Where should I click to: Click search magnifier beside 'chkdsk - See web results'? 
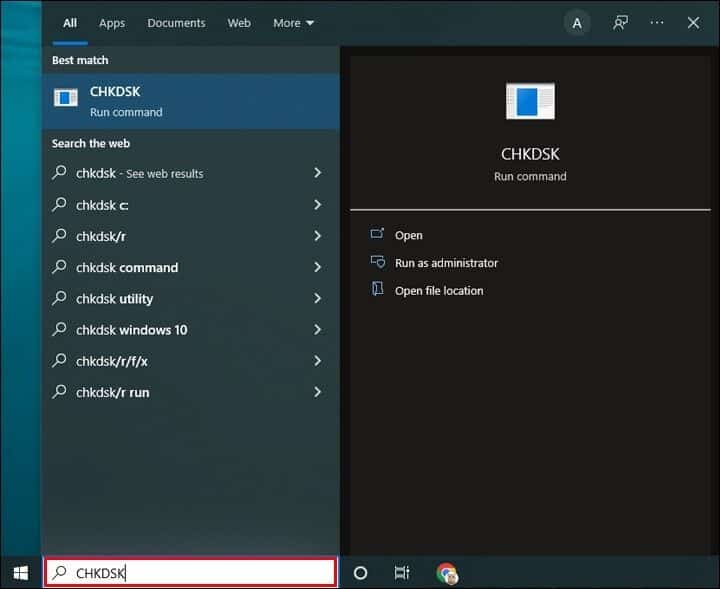[59, 173]
